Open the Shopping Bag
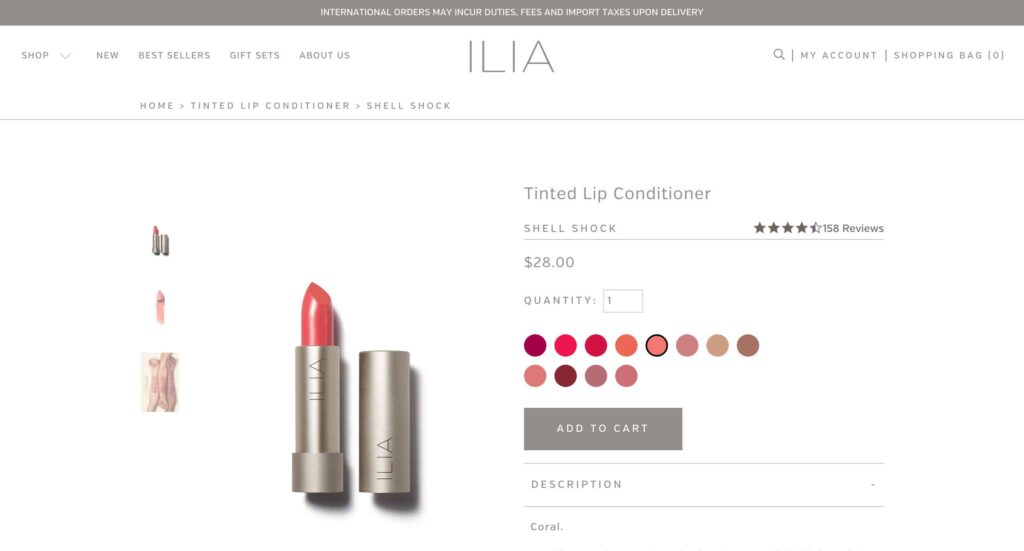 click(x=949, y=56)
